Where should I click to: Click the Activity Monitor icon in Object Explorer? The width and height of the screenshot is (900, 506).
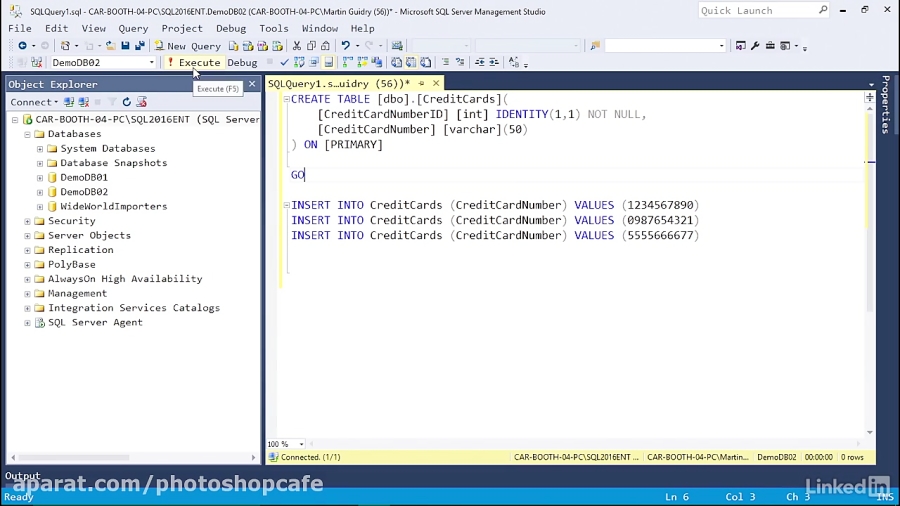[141, 102]
